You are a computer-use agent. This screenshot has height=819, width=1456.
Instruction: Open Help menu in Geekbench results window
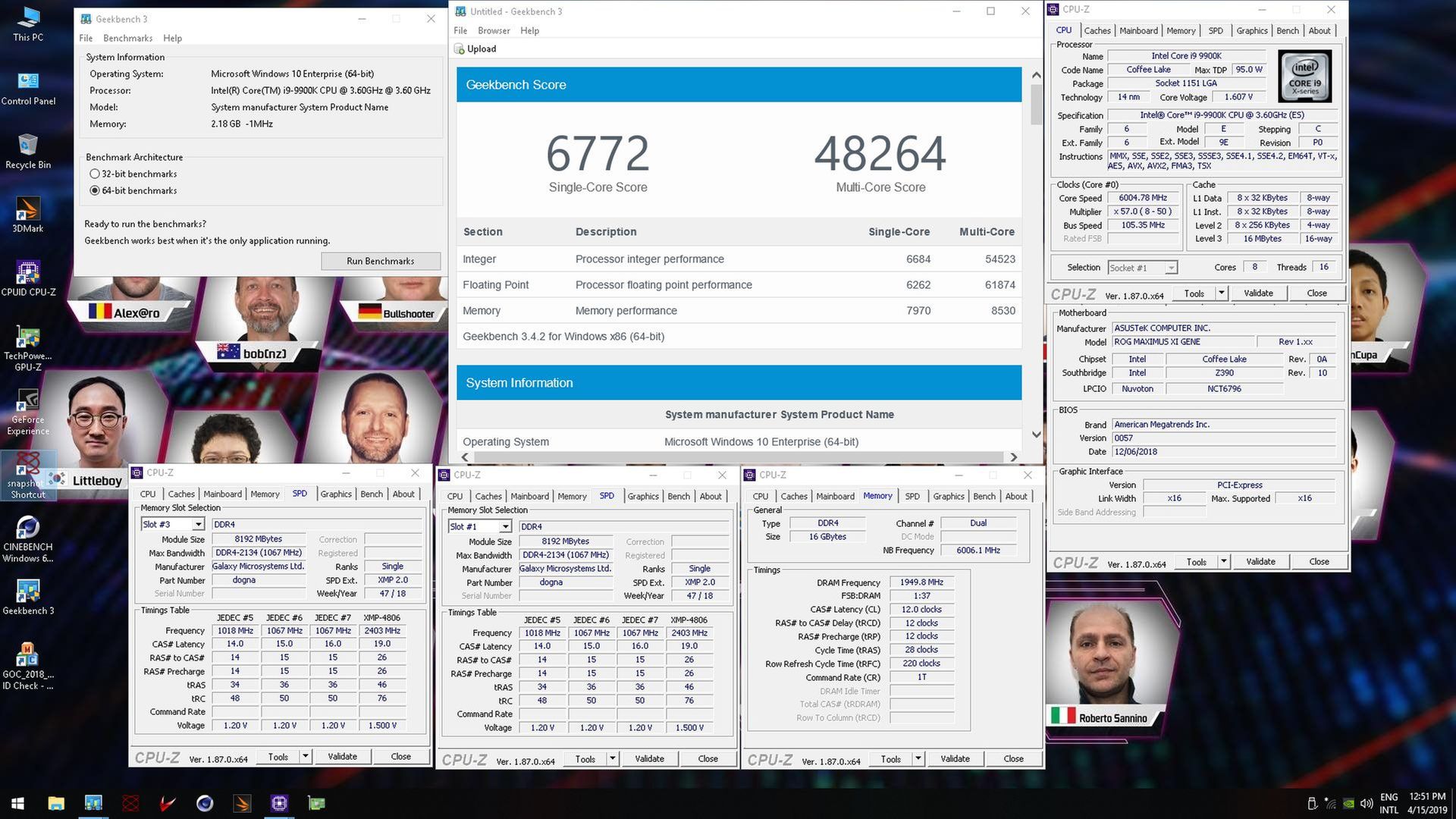click(529, 30)
